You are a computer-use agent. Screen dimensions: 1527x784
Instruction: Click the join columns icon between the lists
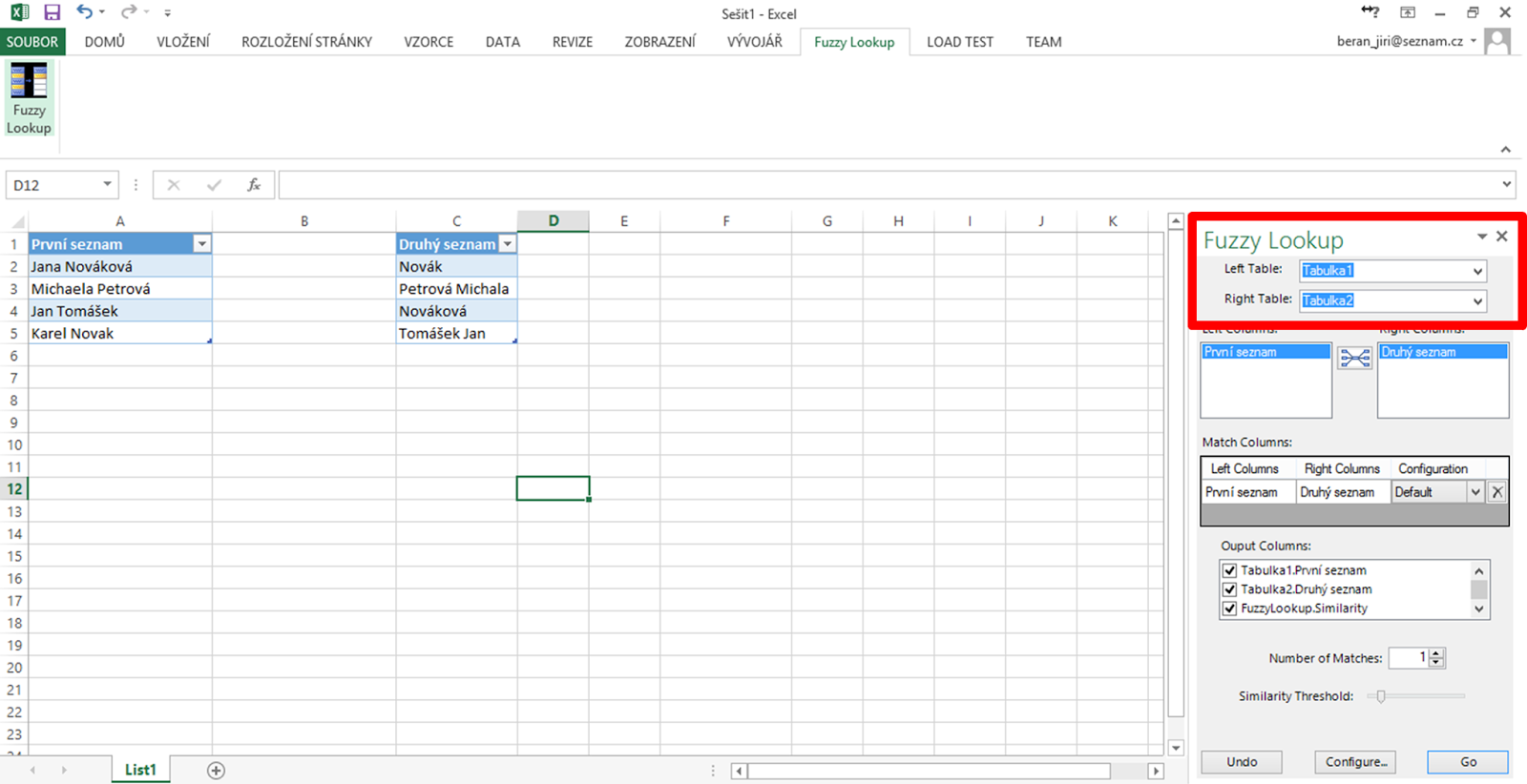pyautogui.click(x=1354, y=359)
